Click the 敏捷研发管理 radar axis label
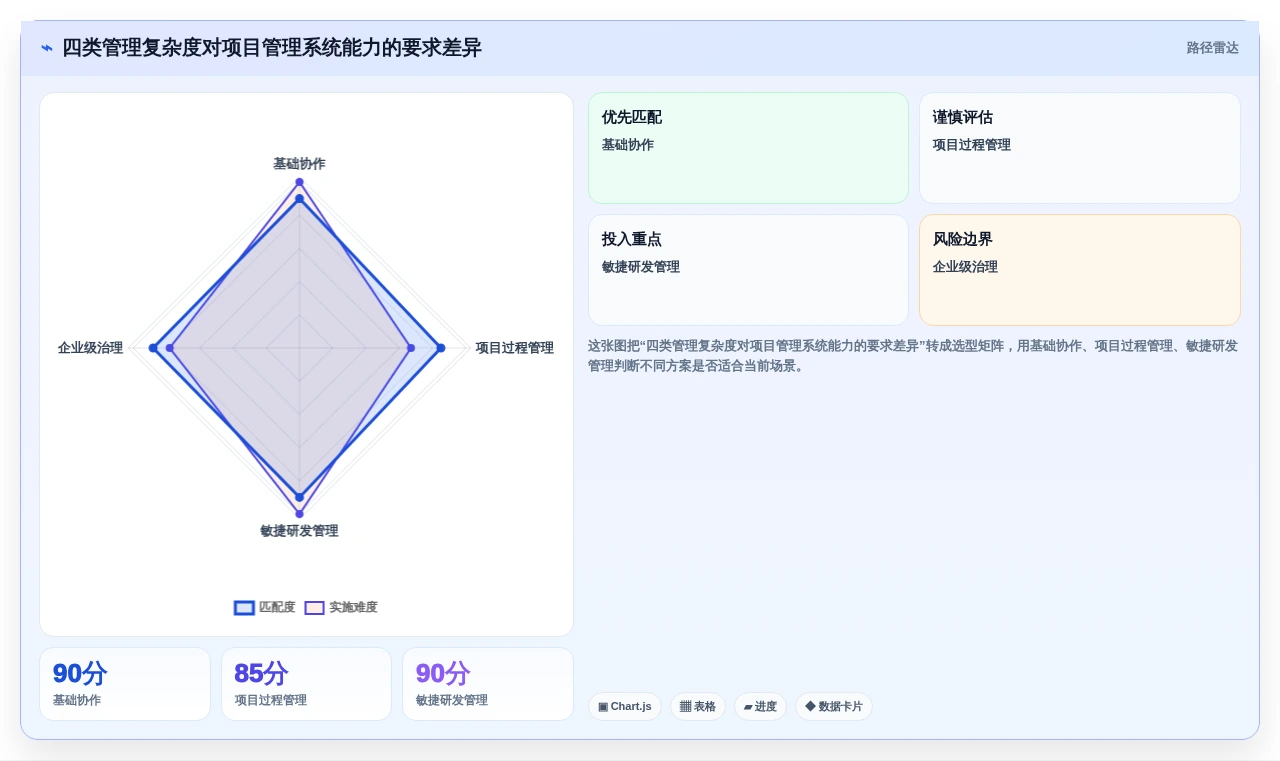The width and height of the screenshot is (1280, 761). point(299,531)
